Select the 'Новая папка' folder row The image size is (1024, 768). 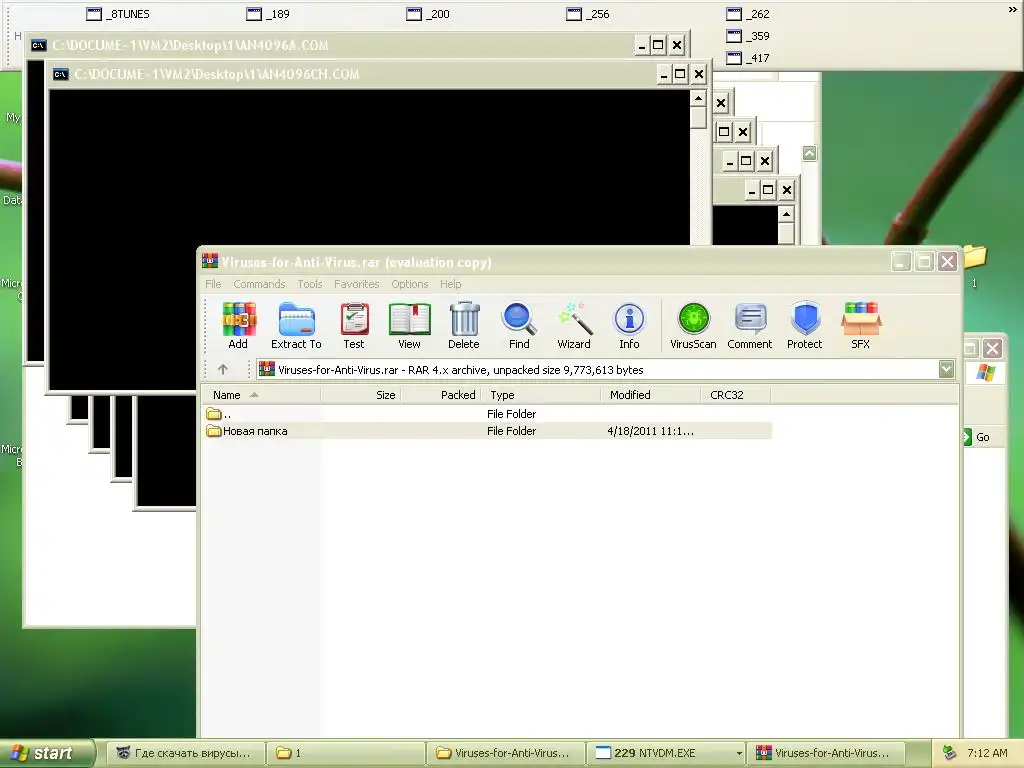pos(487,431)
